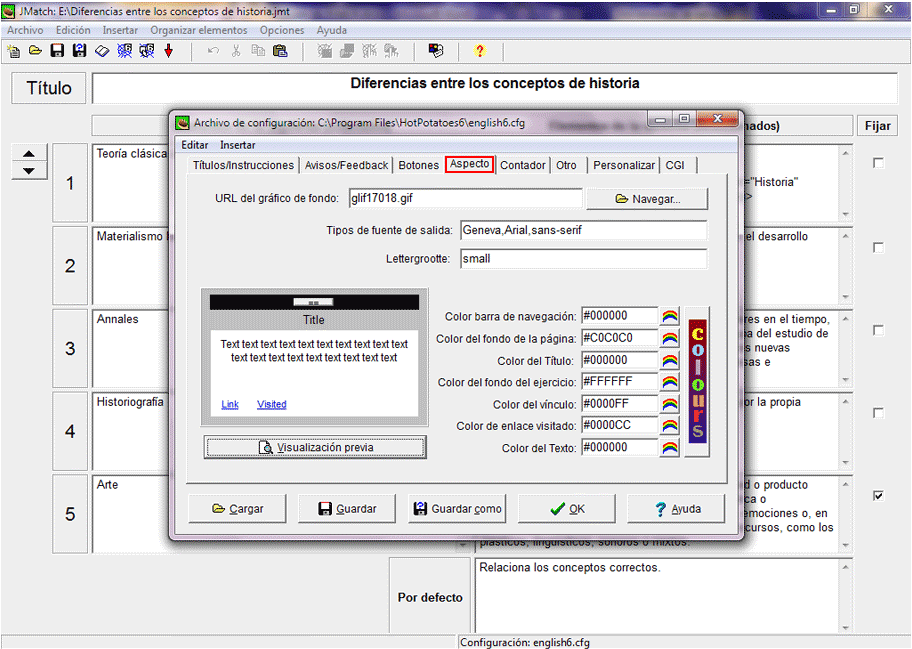Click the Navegar... browse button

(647, 199)
